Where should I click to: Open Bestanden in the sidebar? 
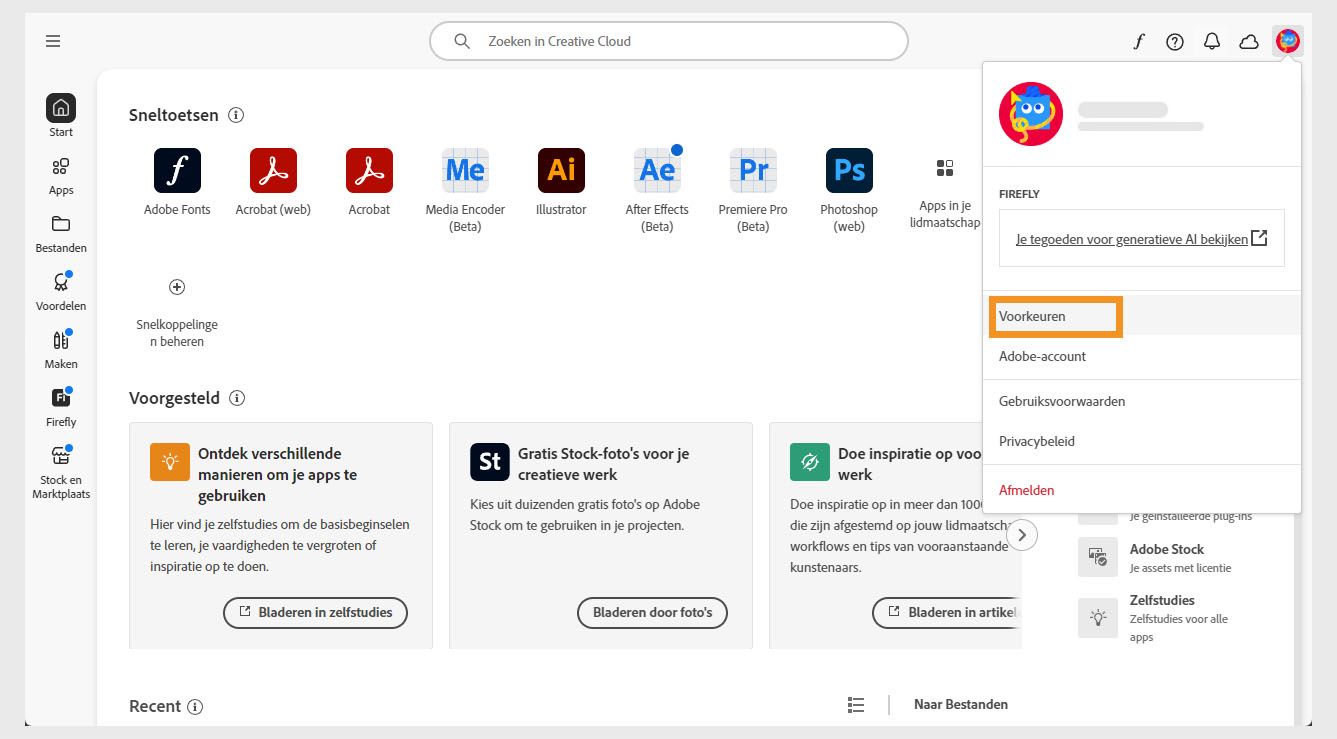click(x=61, y=233)
